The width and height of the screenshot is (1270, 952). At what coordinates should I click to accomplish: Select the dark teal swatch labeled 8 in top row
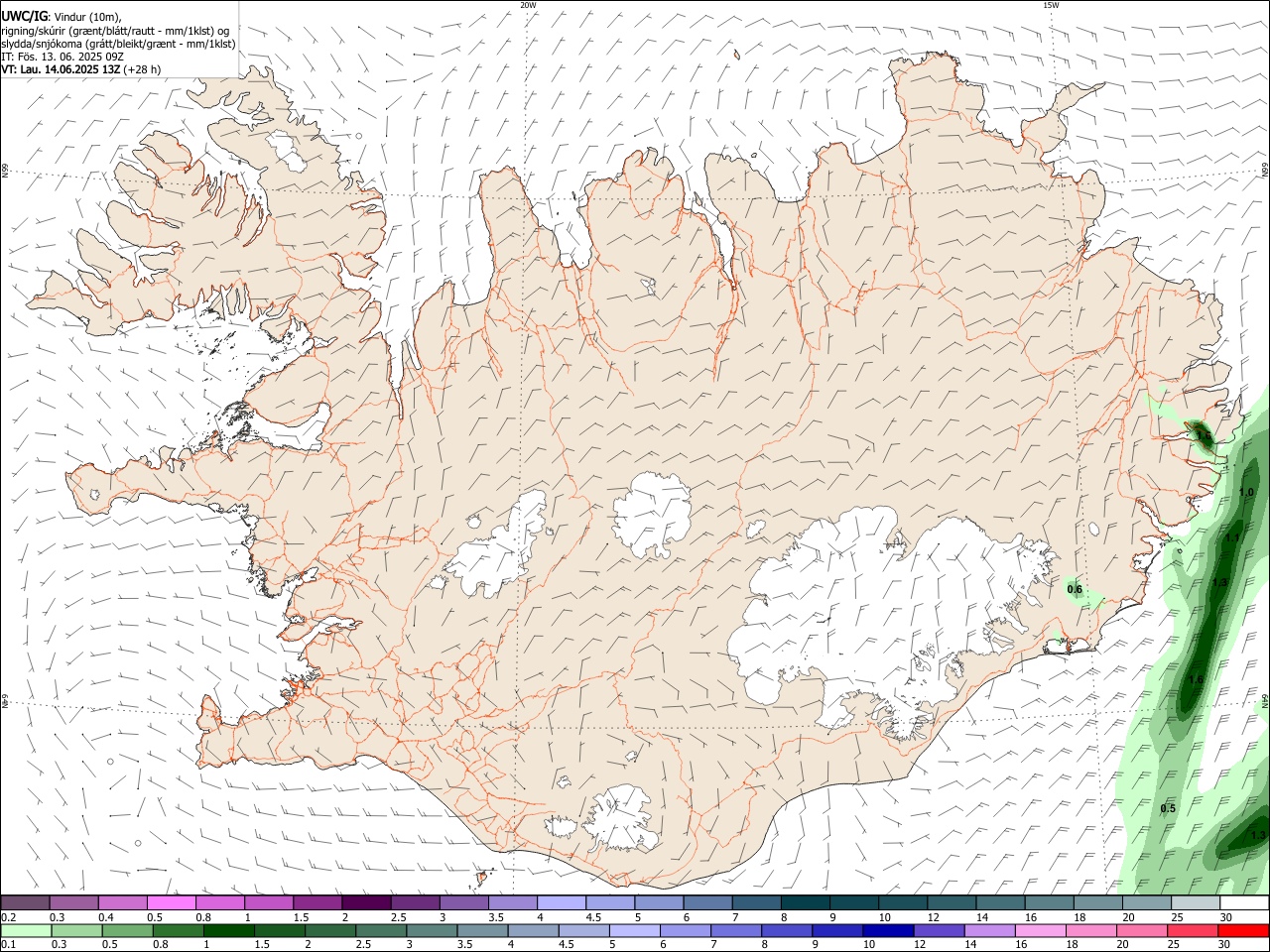pos(806,902)
